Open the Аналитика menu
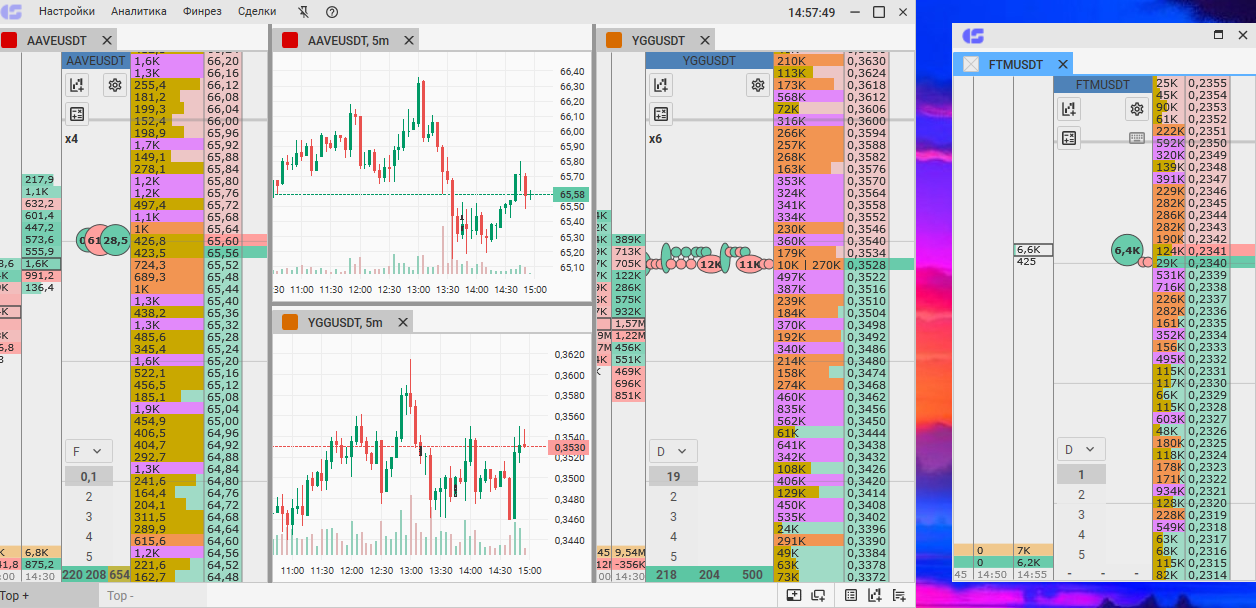 pos(139,12)
